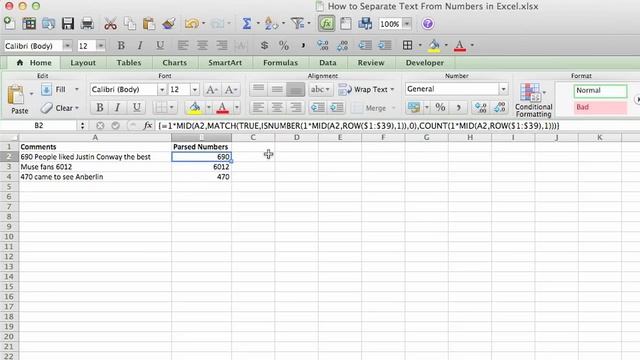Open the font size dropdown in ribbon
Image resolution: width=640 pixels, height=360 pixels.
tap(195, 89)
